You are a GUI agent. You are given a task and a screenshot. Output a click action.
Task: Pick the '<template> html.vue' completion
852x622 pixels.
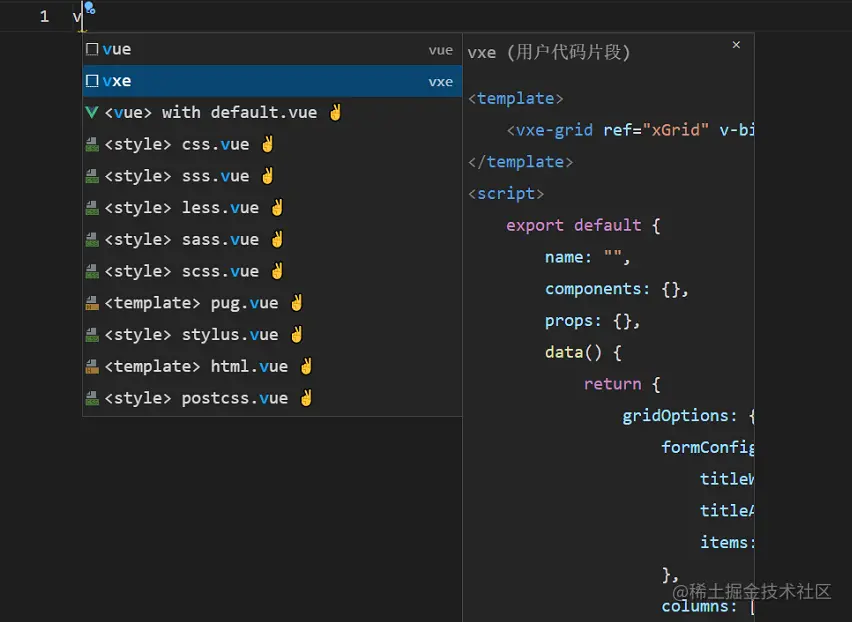tap(272, 367)
